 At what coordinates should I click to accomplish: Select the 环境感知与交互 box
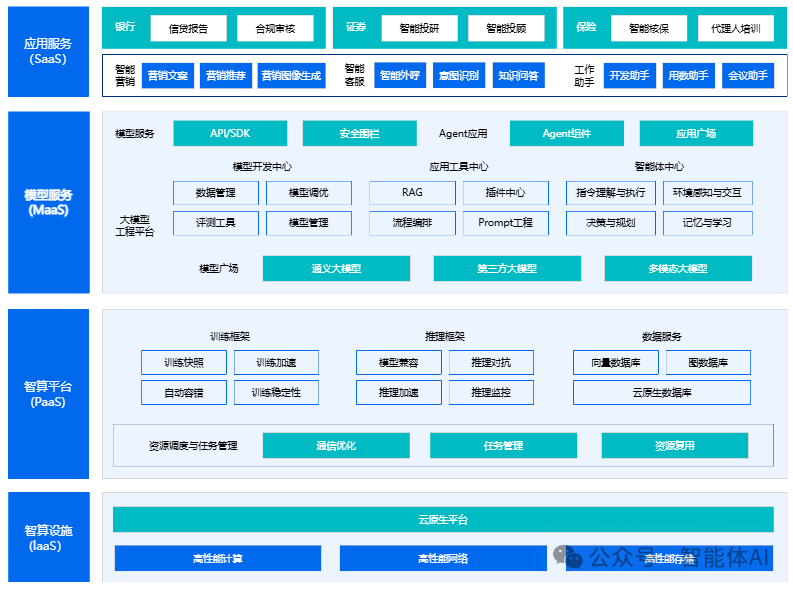coord(708,193)
